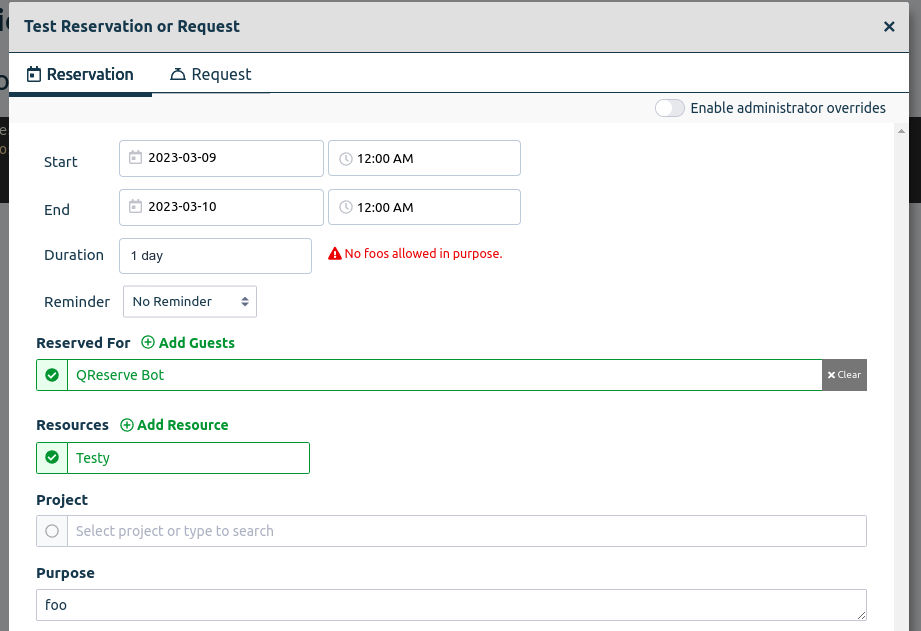This screenshot has height=631, width=921.
Task: Click the Request tab bell icon
Action: (177, 74)
